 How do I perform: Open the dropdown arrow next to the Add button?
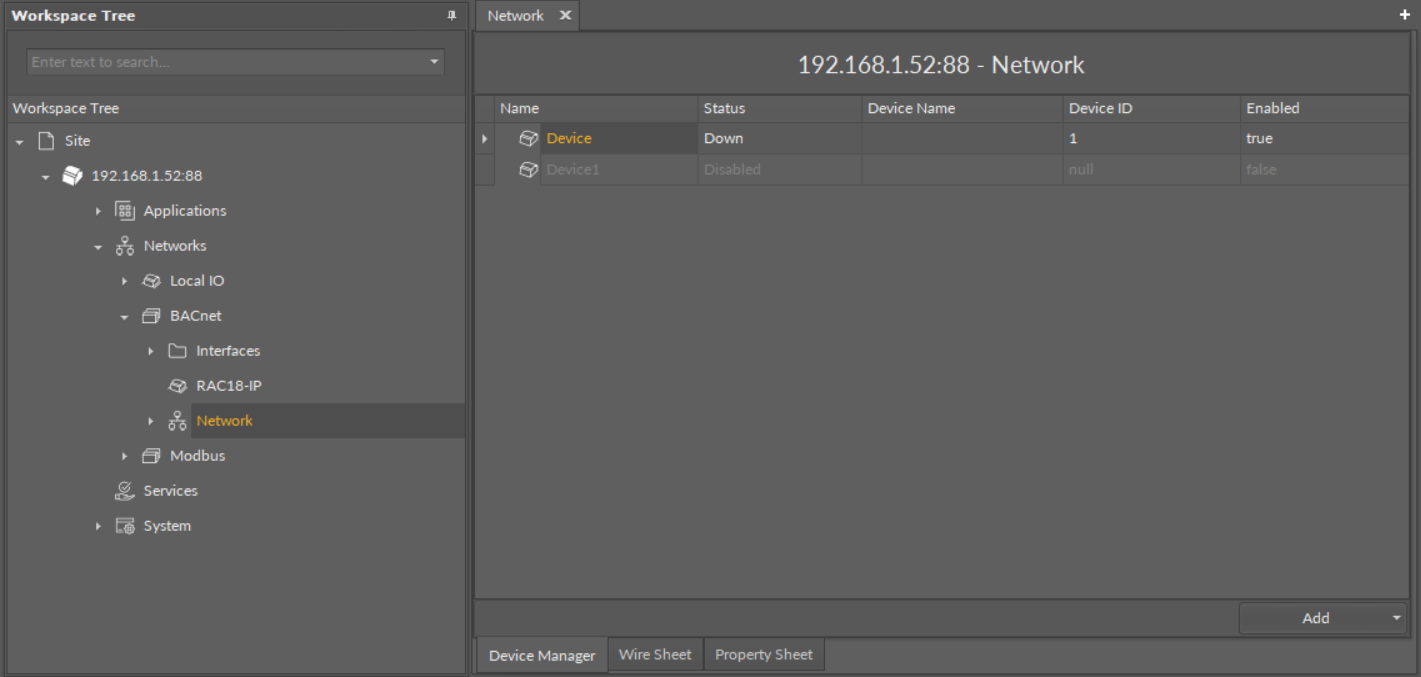[1394, 618]
